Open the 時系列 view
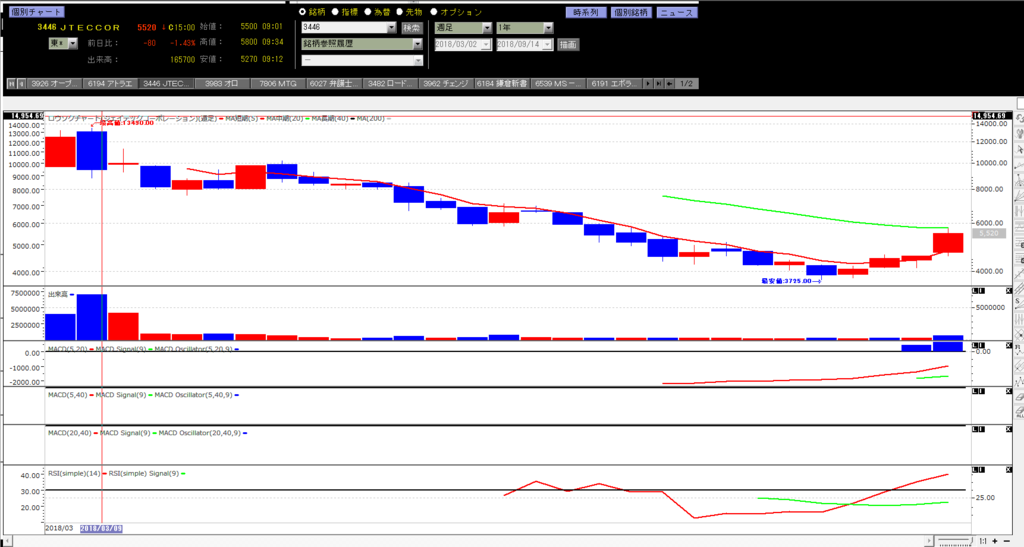The image size is (1024, 547). tap(586, 12)
